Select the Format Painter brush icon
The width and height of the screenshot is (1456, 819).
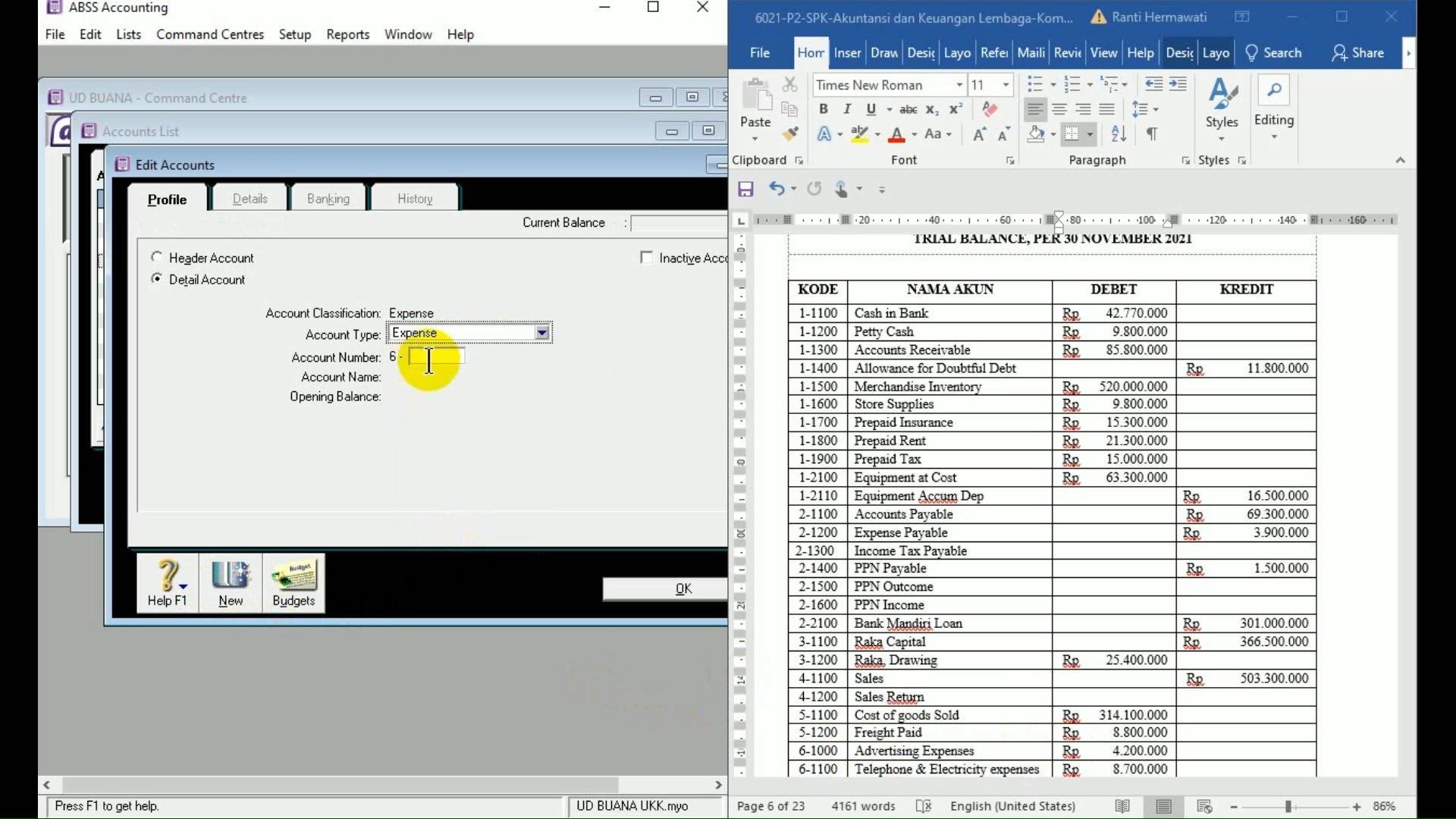[789, 134]
